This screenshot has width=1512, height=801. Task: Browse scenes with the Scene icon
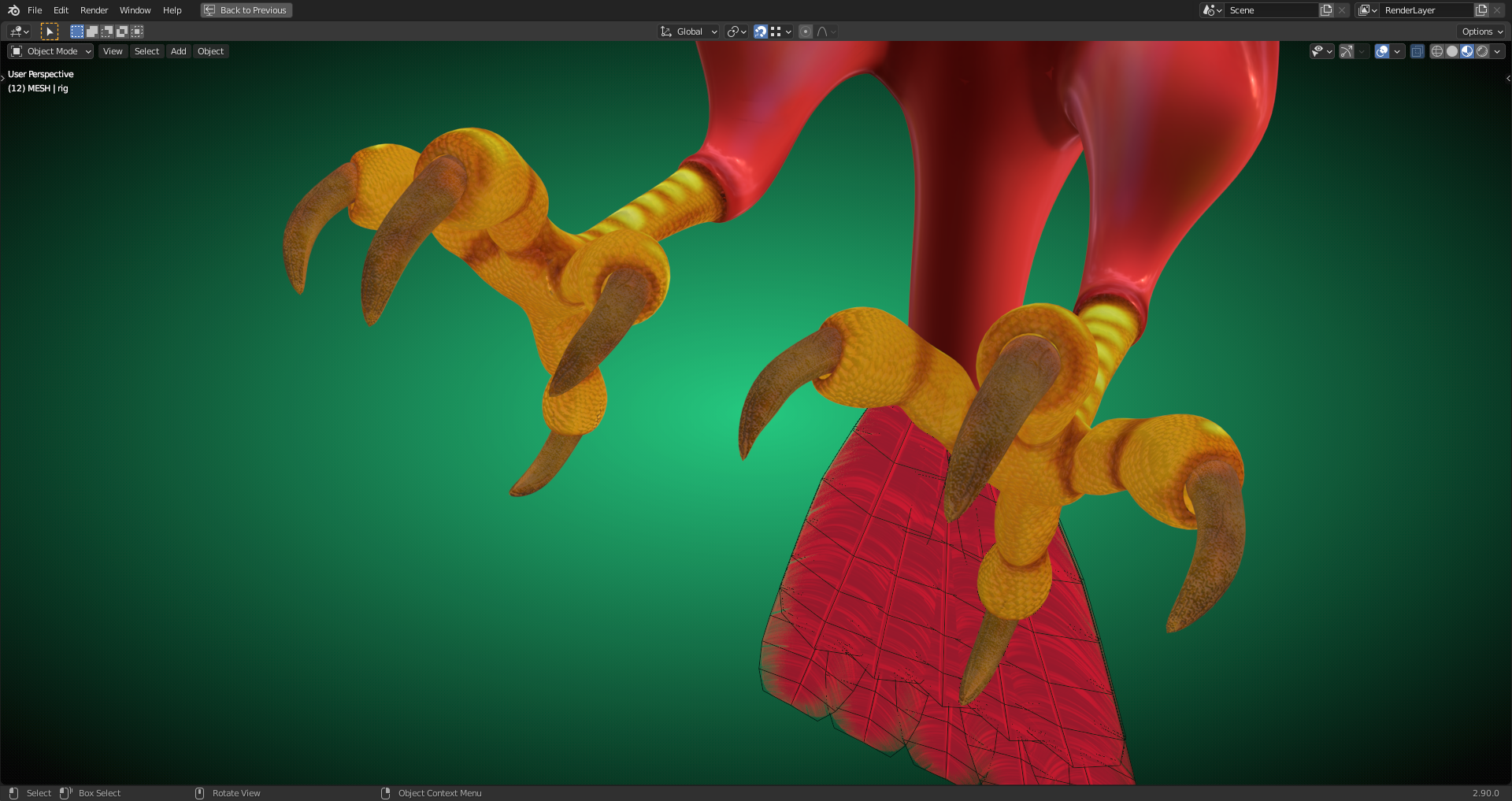(x=1212, y=10)
